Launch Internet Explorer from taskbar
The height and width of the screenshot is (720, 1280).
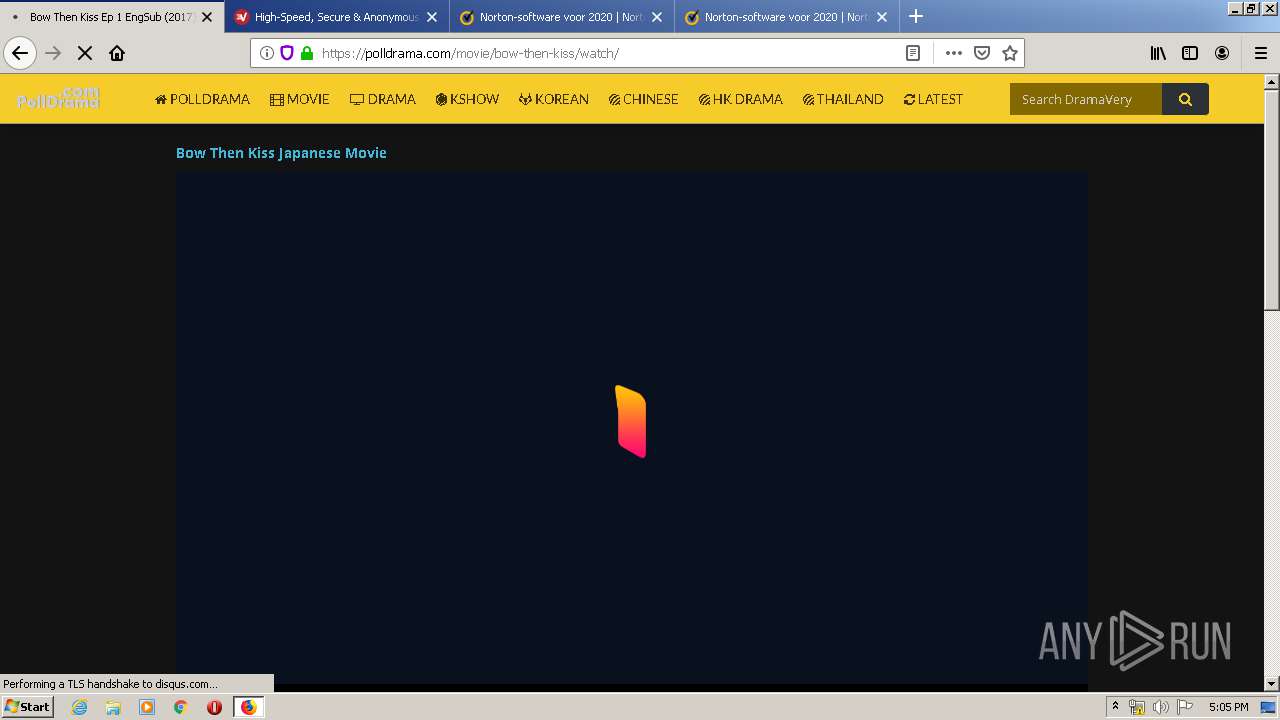[80, 707]
